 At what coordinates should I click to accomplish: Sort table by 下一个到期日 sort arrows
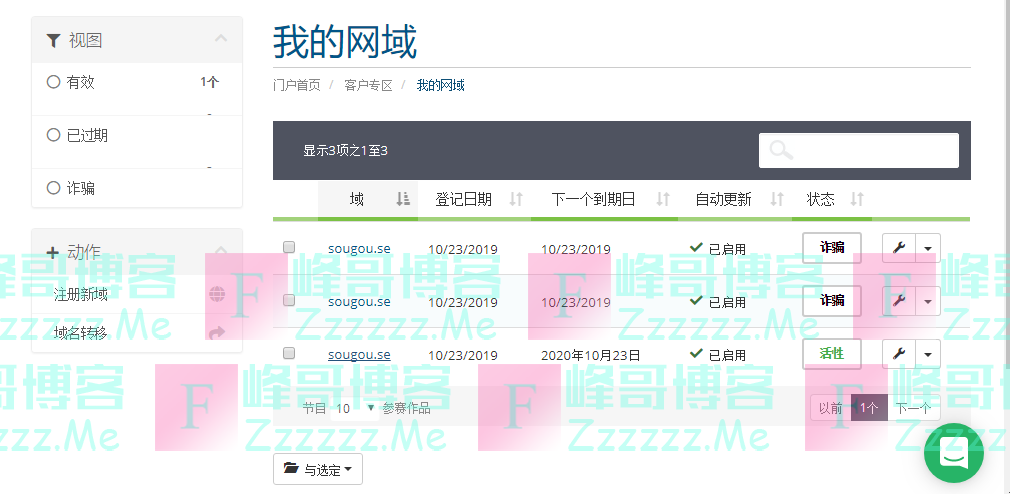662,200
